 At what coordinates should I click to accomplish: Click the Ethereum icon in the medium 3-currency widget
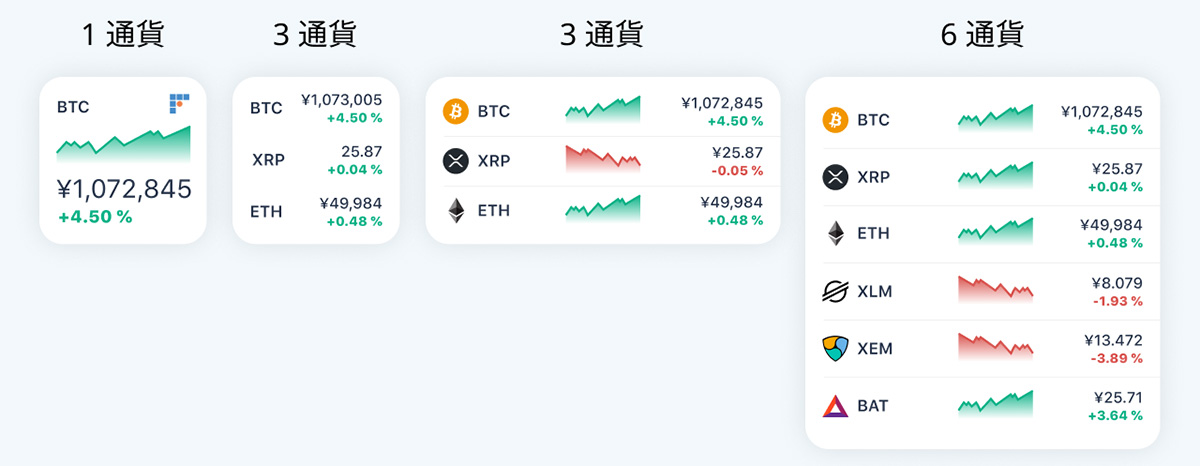click(x=456, y=211)
